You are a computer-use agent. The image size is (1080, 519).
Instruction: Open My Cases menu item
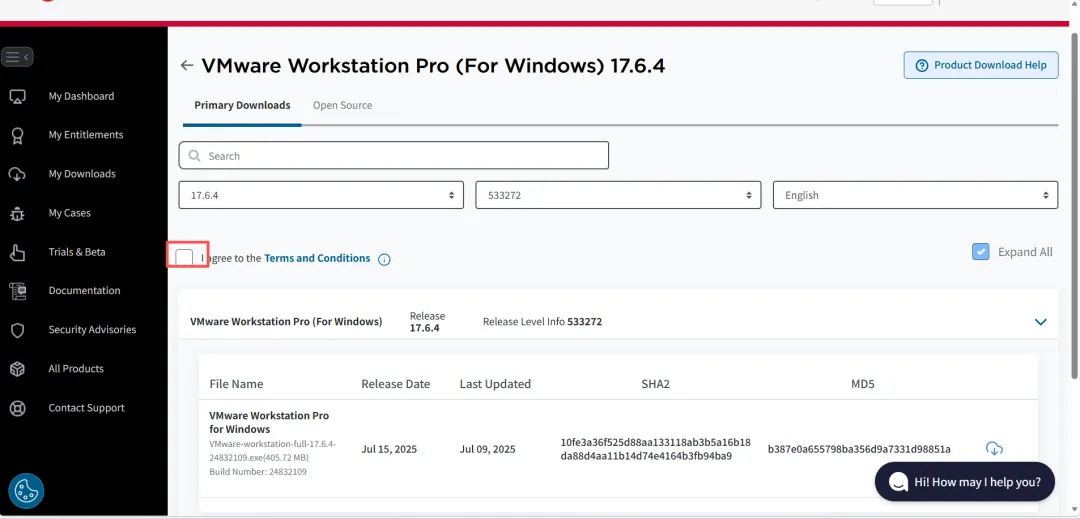pyautogui.click(x=70, y=213)
